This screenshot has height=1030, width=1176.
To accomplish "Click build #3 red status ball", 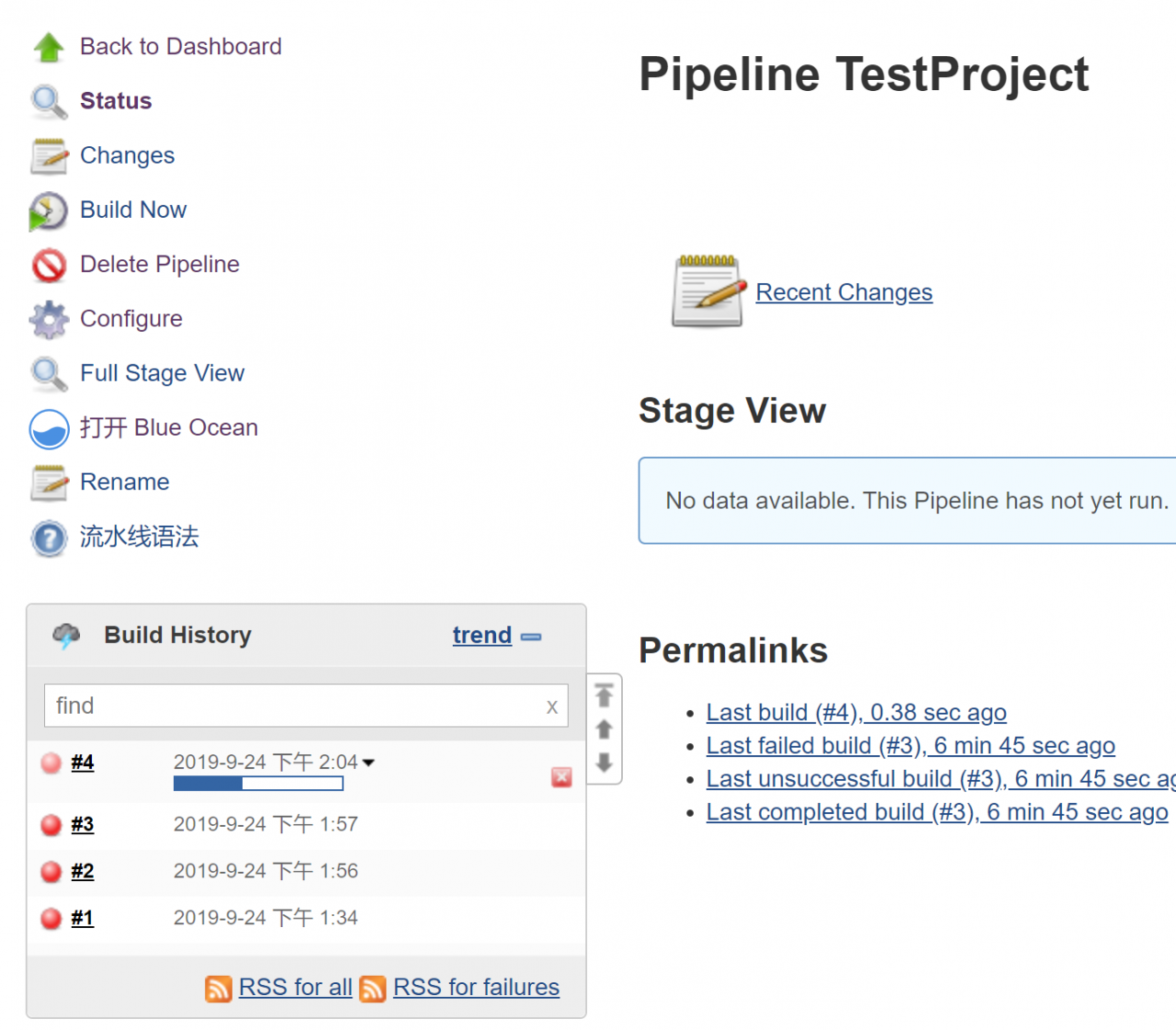I will pos(51,825).
